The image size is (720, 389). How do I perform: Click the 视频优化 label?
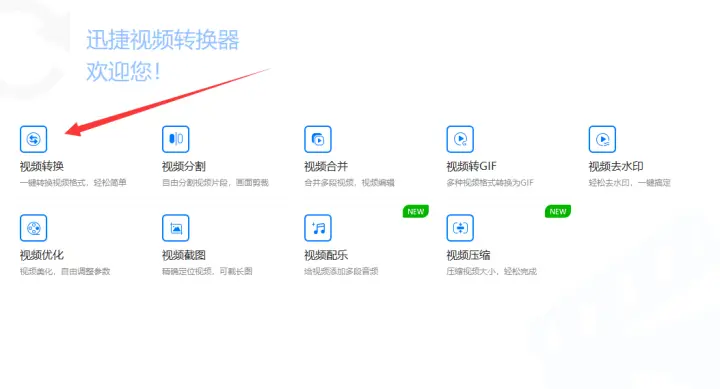pyautogui.click(x=42, y=255)
